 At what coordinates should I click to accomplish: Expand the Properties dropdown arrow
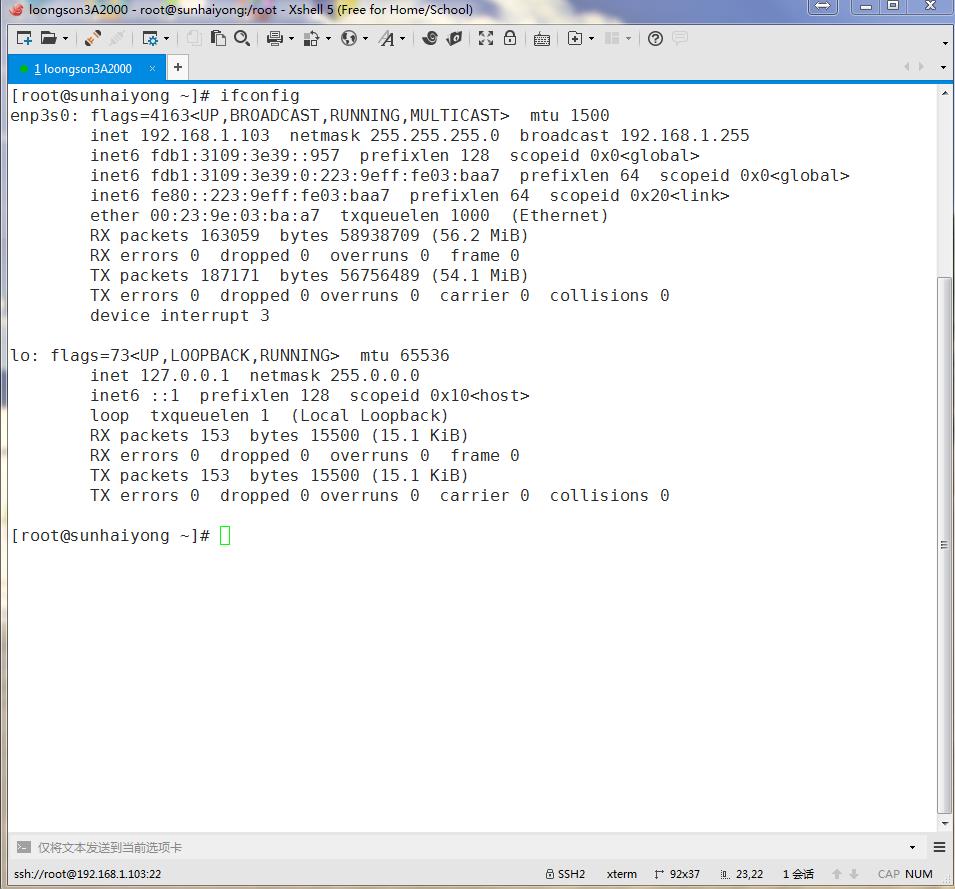pos(166,39)
